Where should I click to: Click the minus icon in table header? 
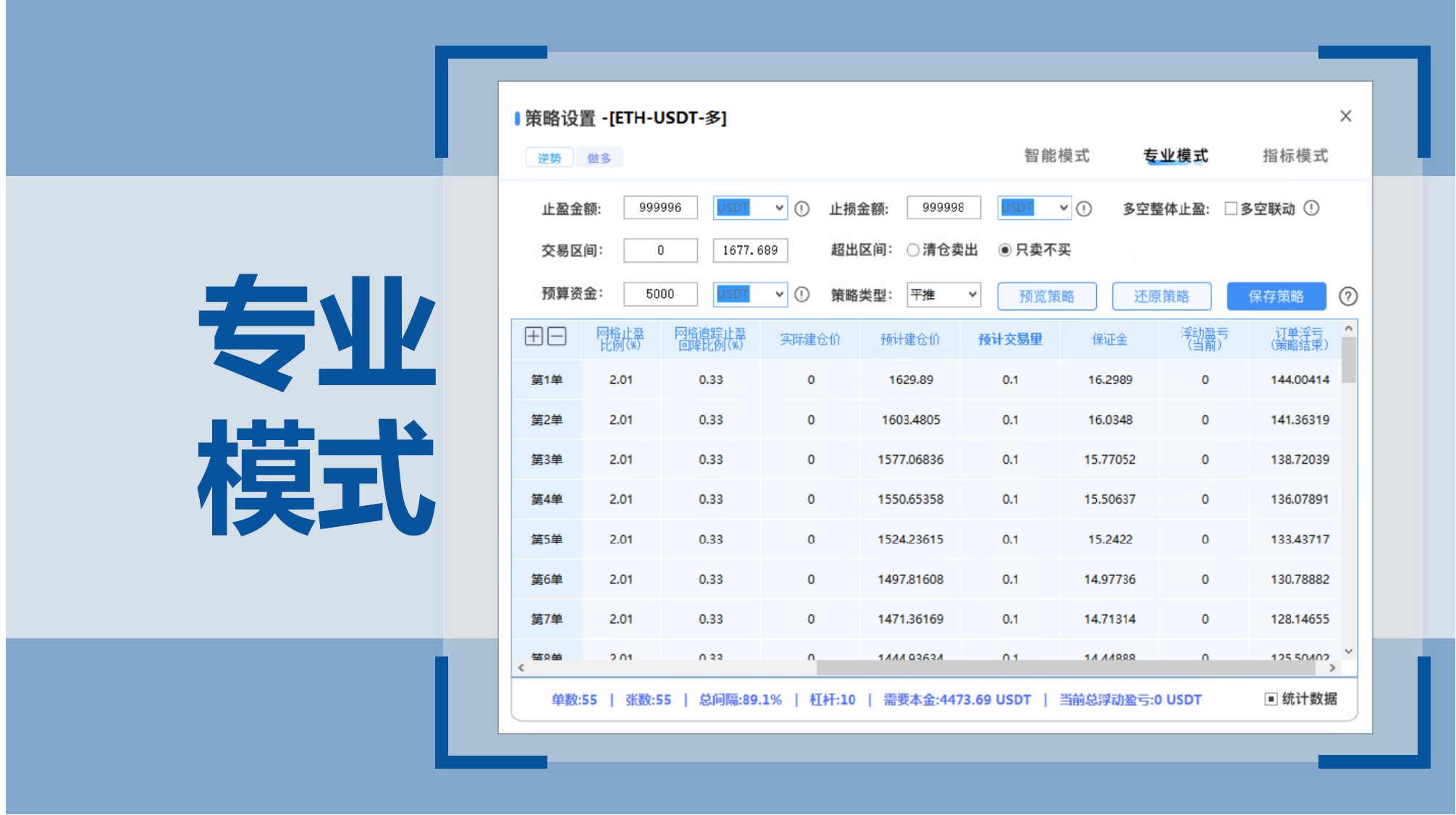(x=557, y=336)
